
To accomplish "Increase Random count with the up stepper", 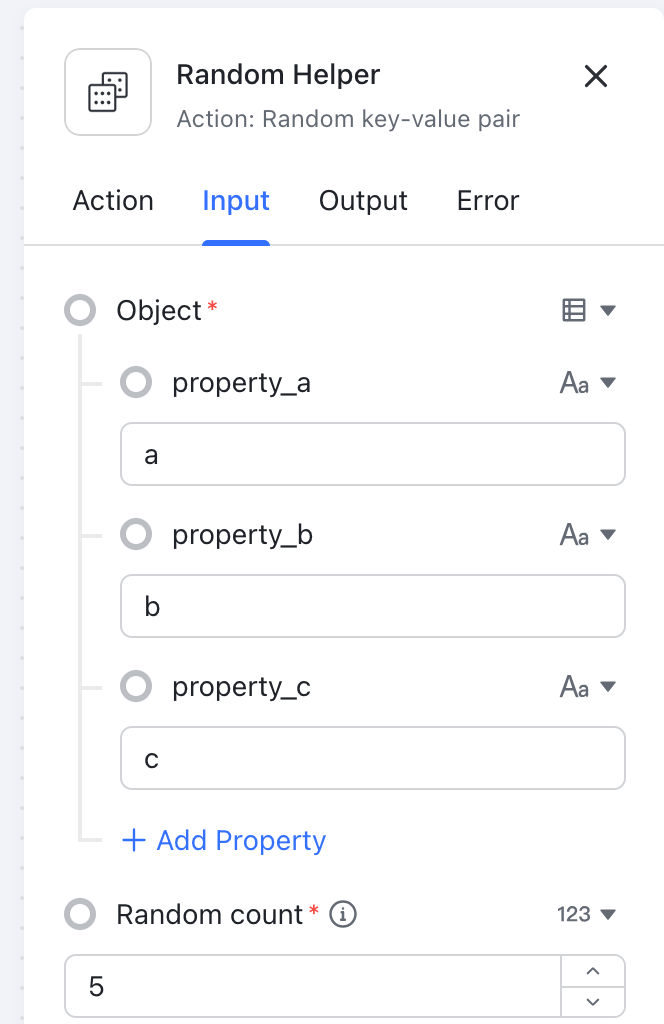I will click(x=593, y=971).
